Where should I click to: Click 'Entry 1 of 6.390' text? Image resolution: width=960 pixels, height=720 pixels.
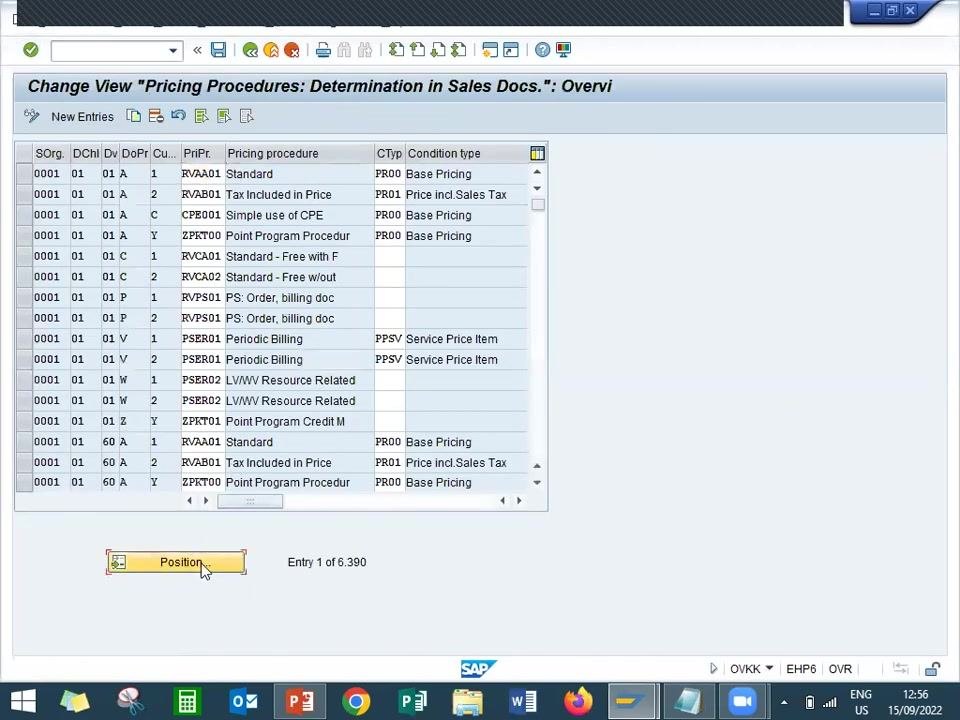coord(327,562)
